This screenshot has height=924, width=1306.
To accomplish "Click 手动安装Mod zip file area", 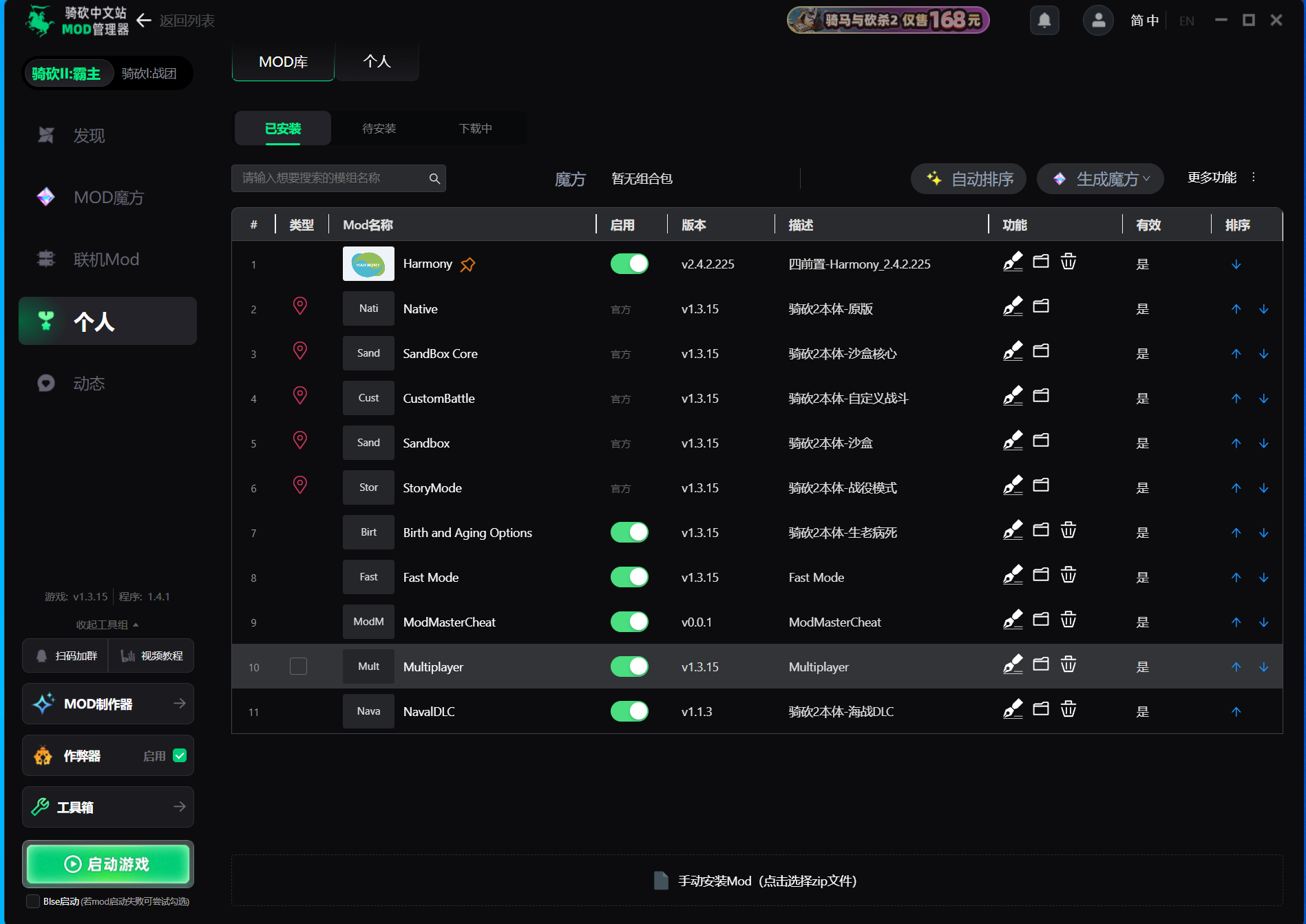I will click(x=757, y=881).
